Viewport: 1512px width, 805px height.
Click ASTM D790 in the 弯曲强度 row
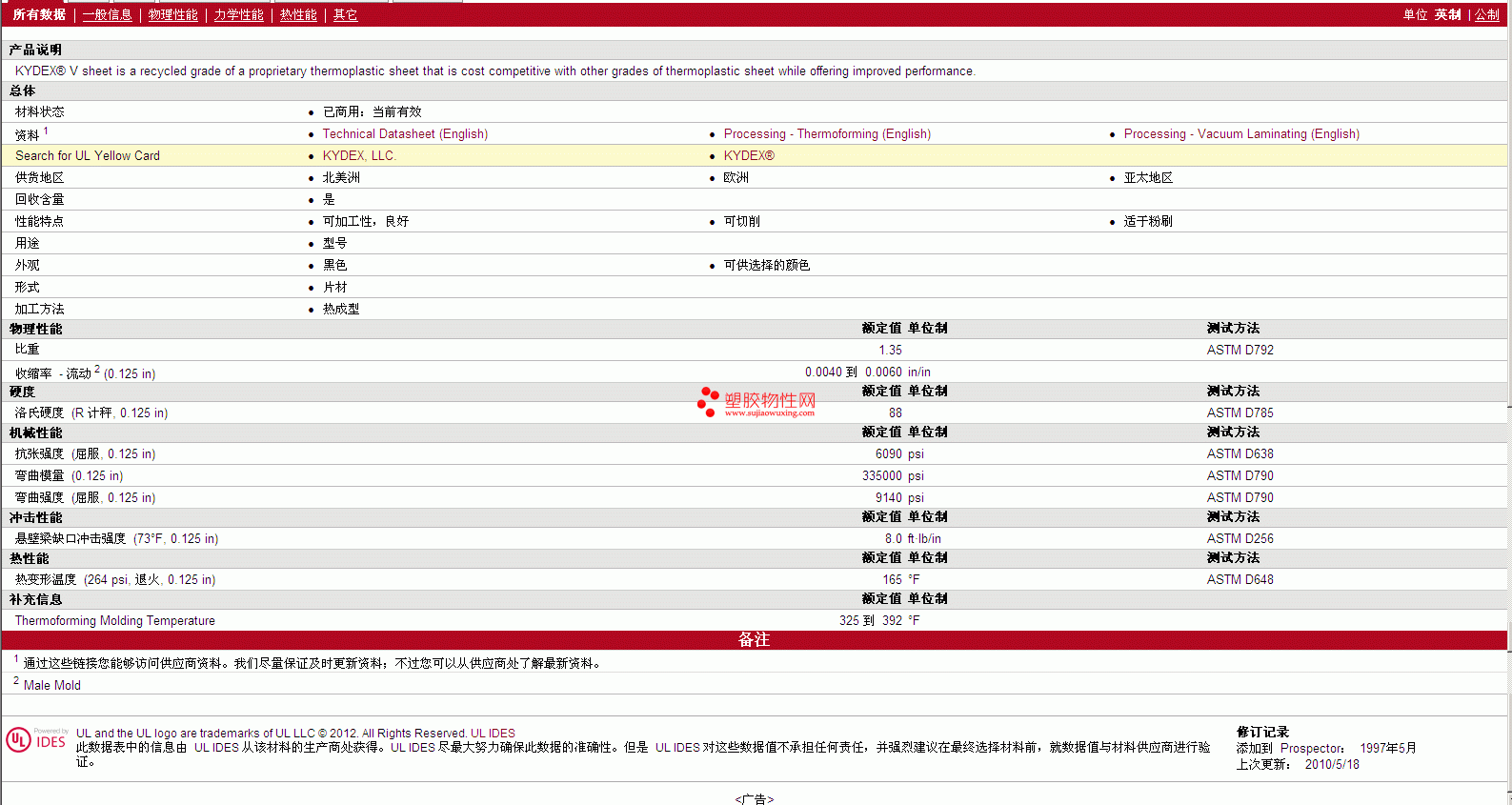pos(1240,498)
